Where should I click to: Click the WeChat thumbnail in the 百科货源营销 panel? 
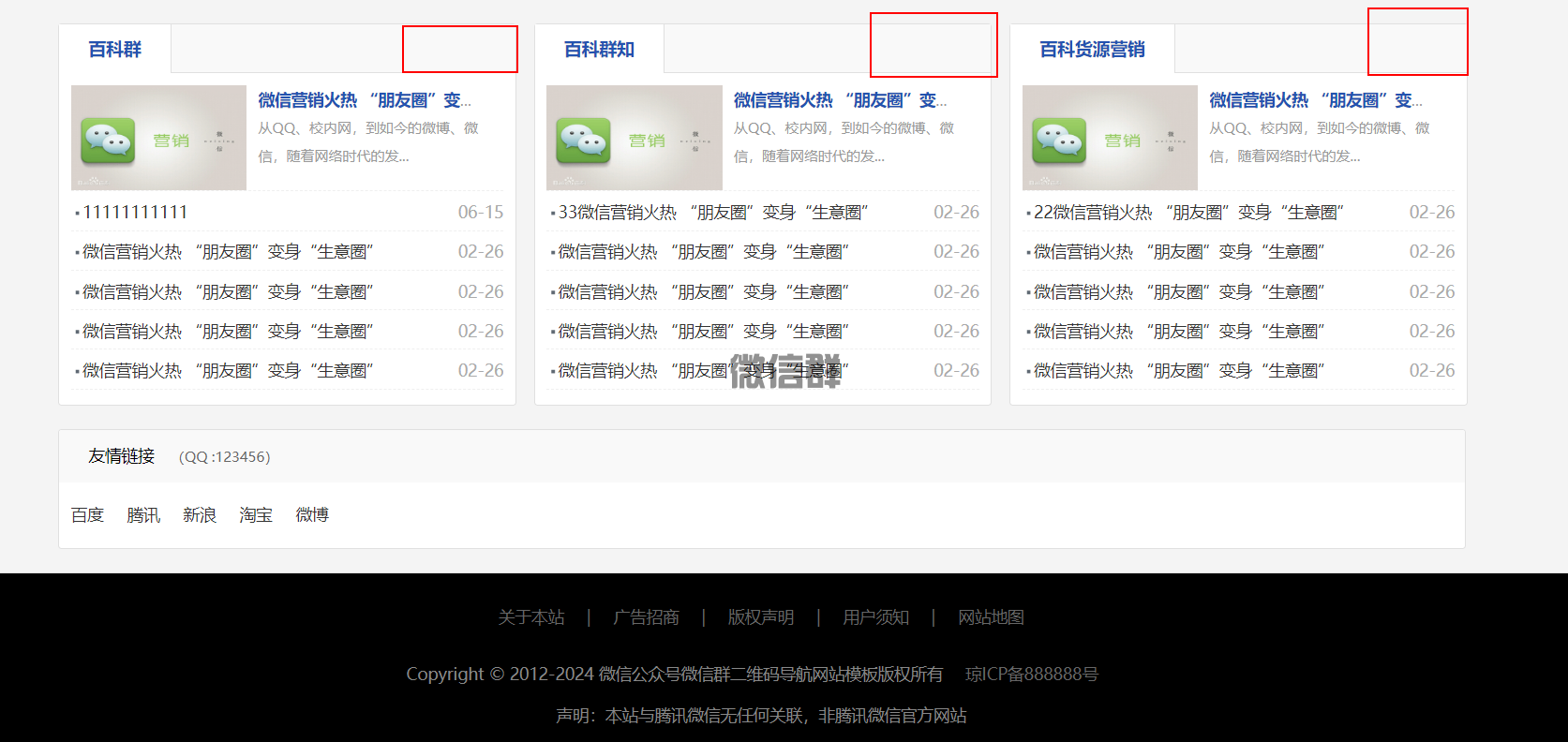1110,138
